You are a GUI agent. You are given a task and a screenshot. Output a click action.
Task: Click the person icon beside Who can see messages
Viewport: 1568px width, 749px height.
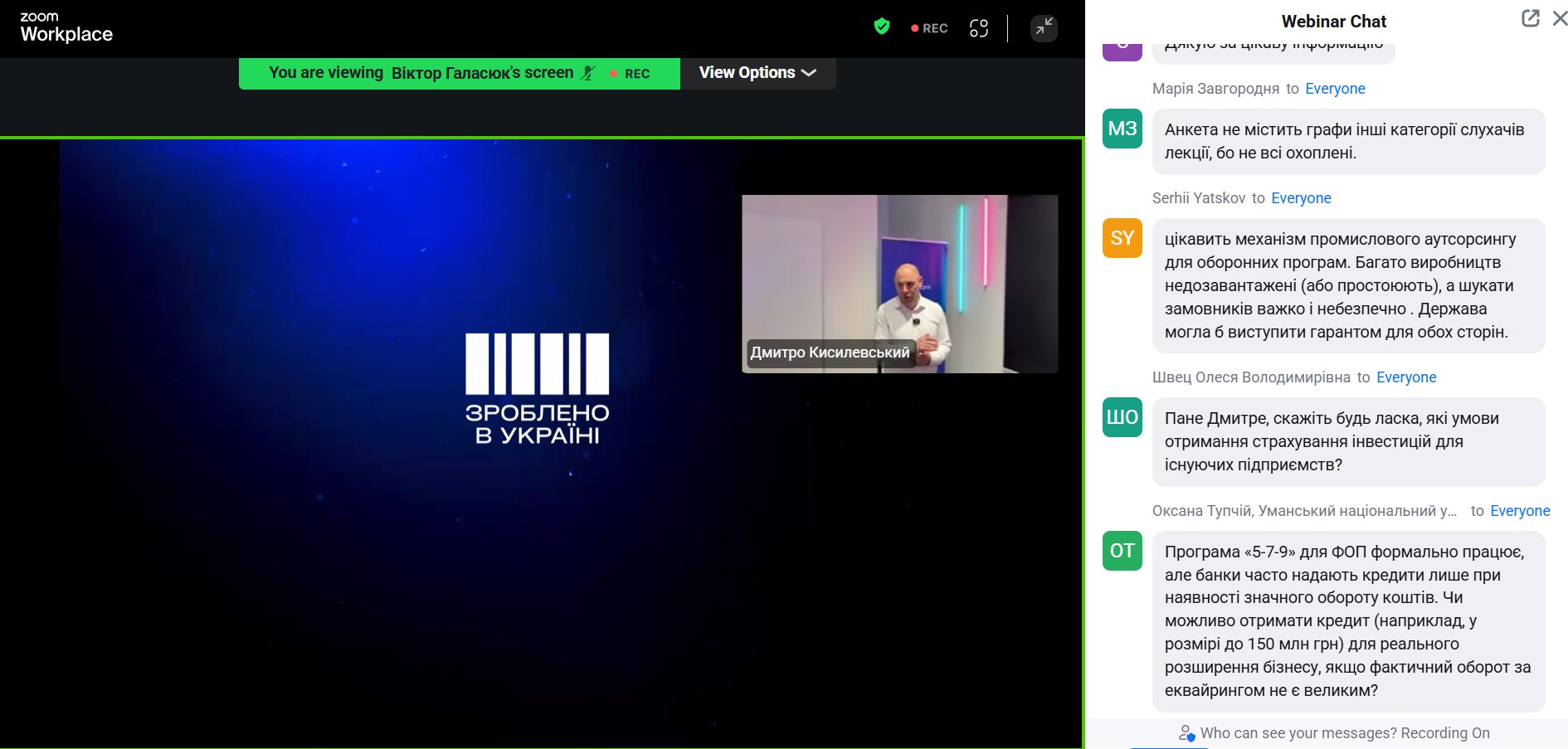1186,733
